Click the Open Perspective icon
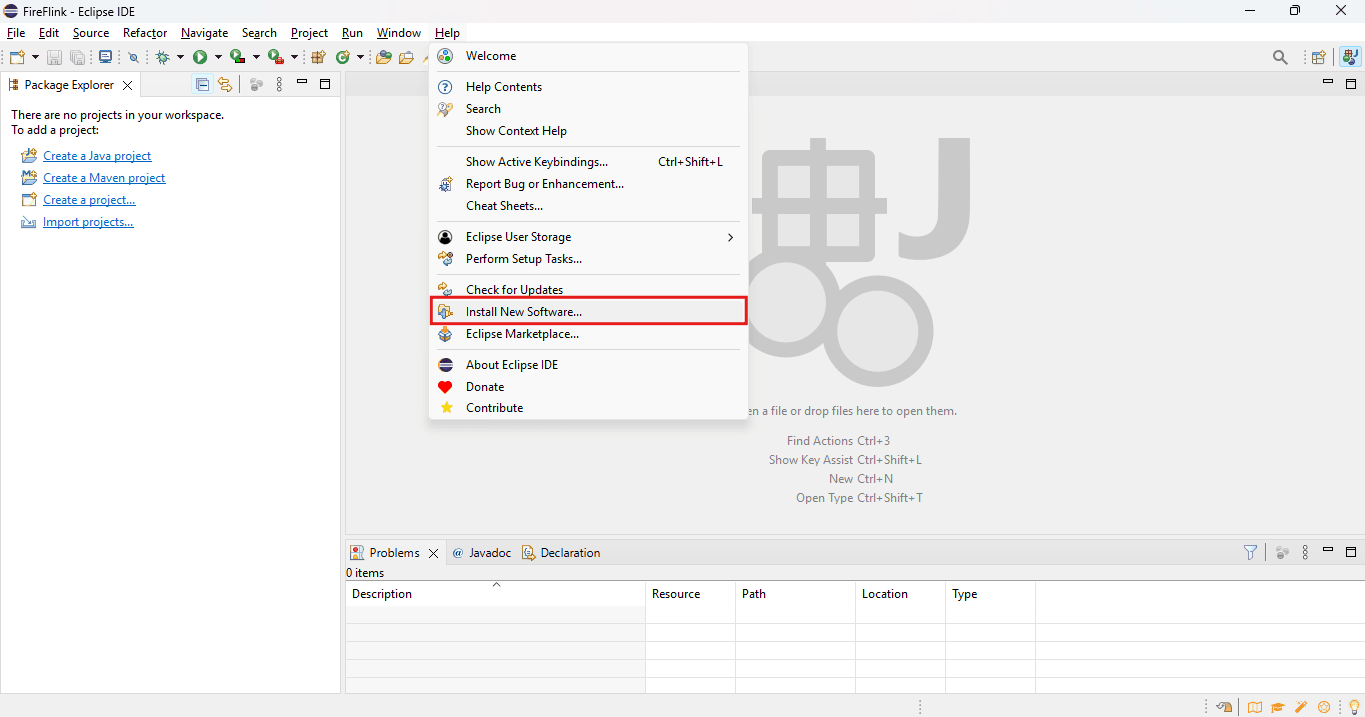The height and width of the screenshot is (717, 1365). coord(1319,58)
